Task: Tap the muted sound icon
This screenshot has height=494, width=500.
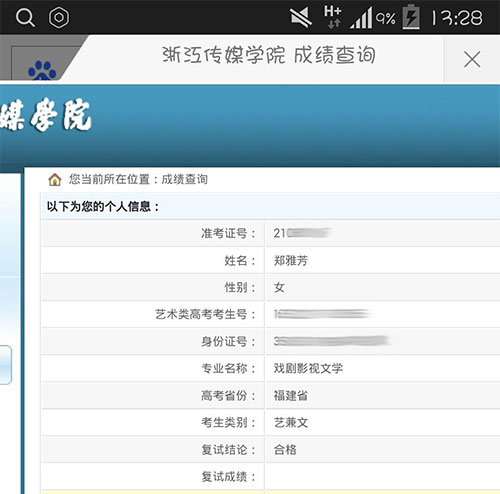Action: coord(301,17)
